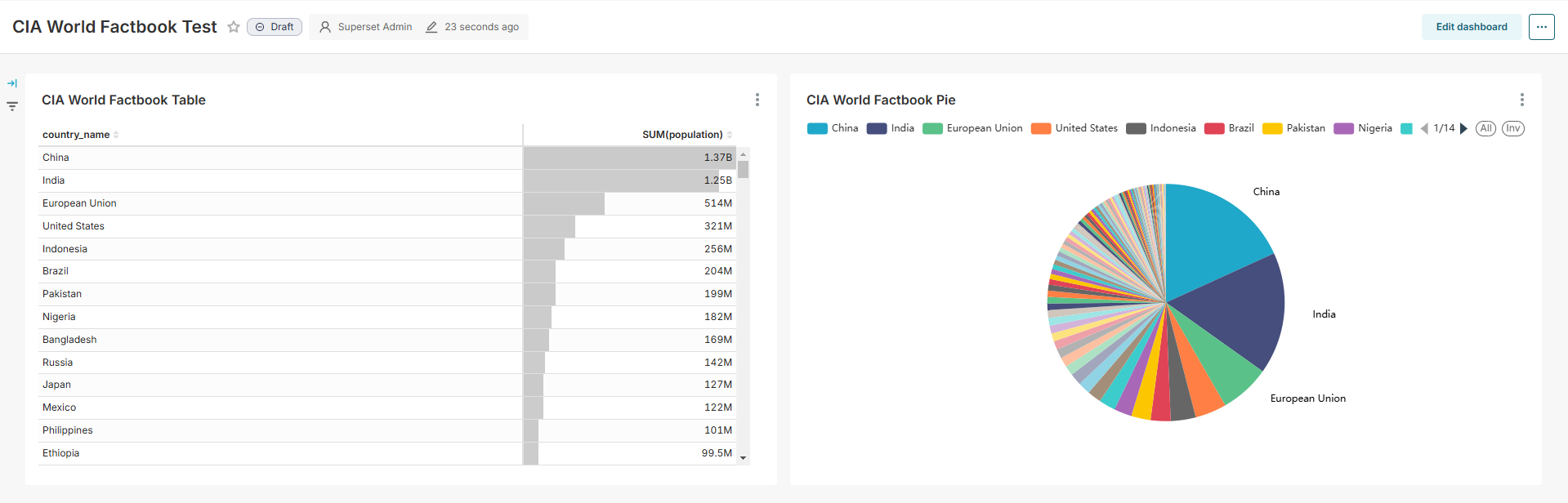This screenshot has height=503, width=1568.
Task: Select all series with the All button
Action: (1485, 128)
